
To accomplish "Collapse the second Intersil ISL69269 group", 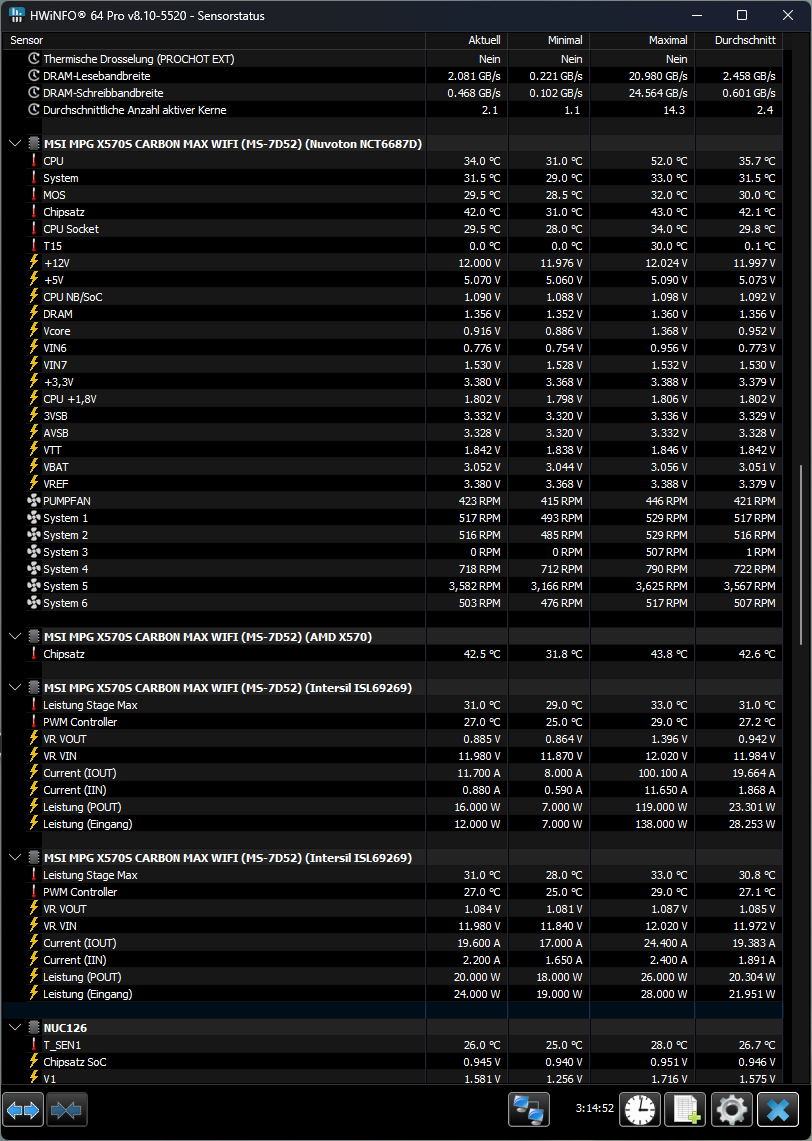I will (x=15, y=858).
